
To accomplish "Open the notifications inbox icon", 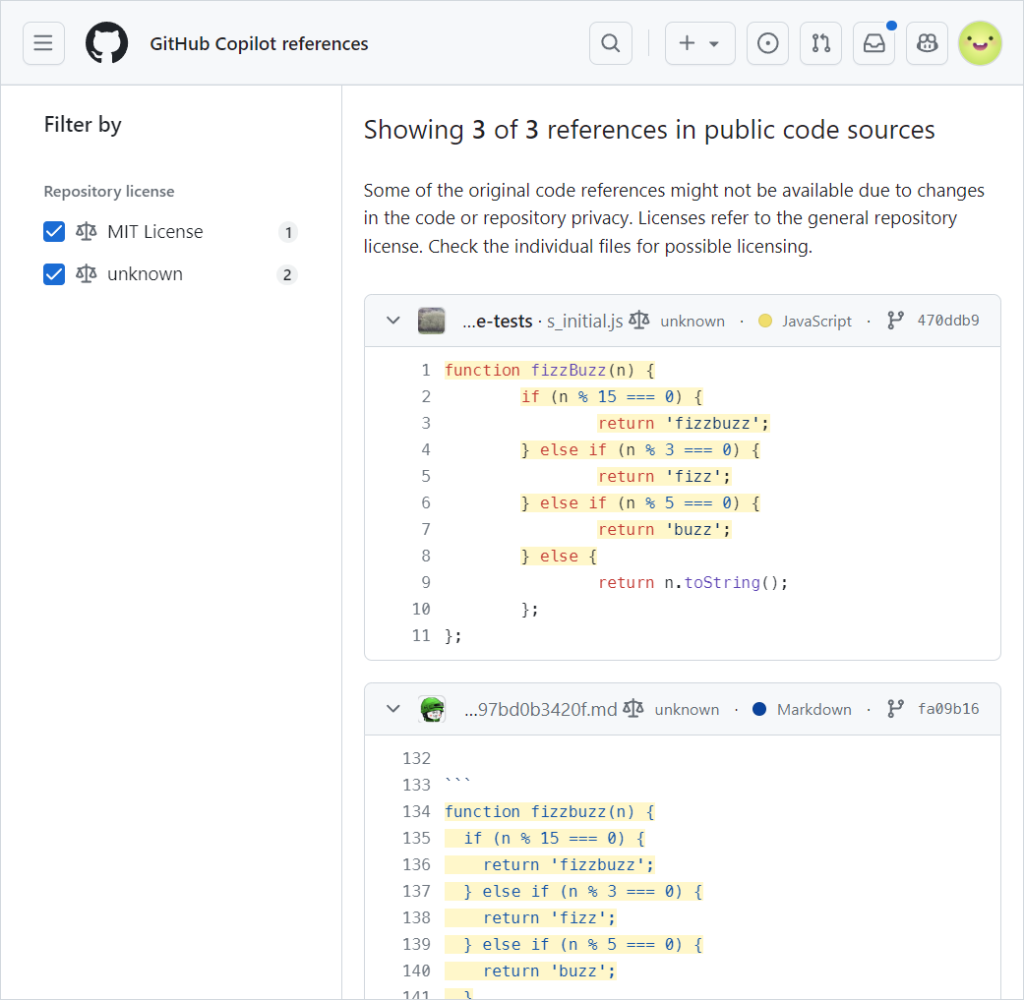I will tap(873, 43).
